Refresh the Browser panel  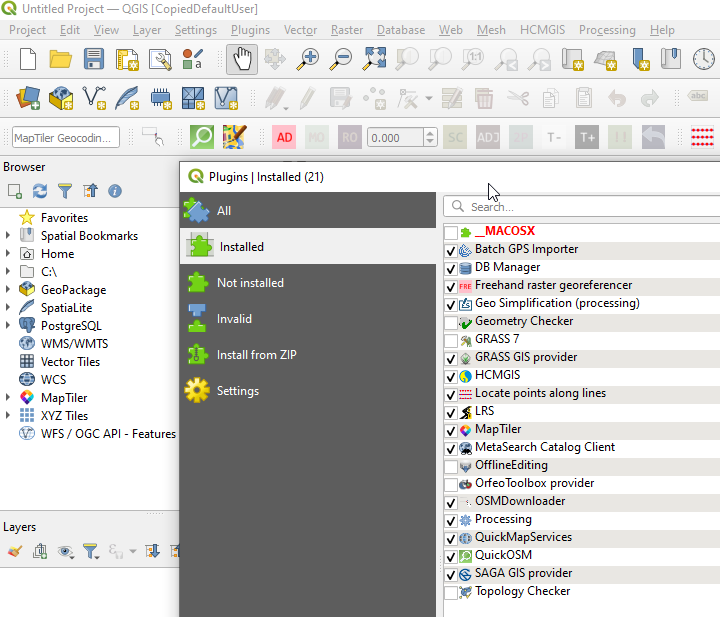click(x=40, y=191)
